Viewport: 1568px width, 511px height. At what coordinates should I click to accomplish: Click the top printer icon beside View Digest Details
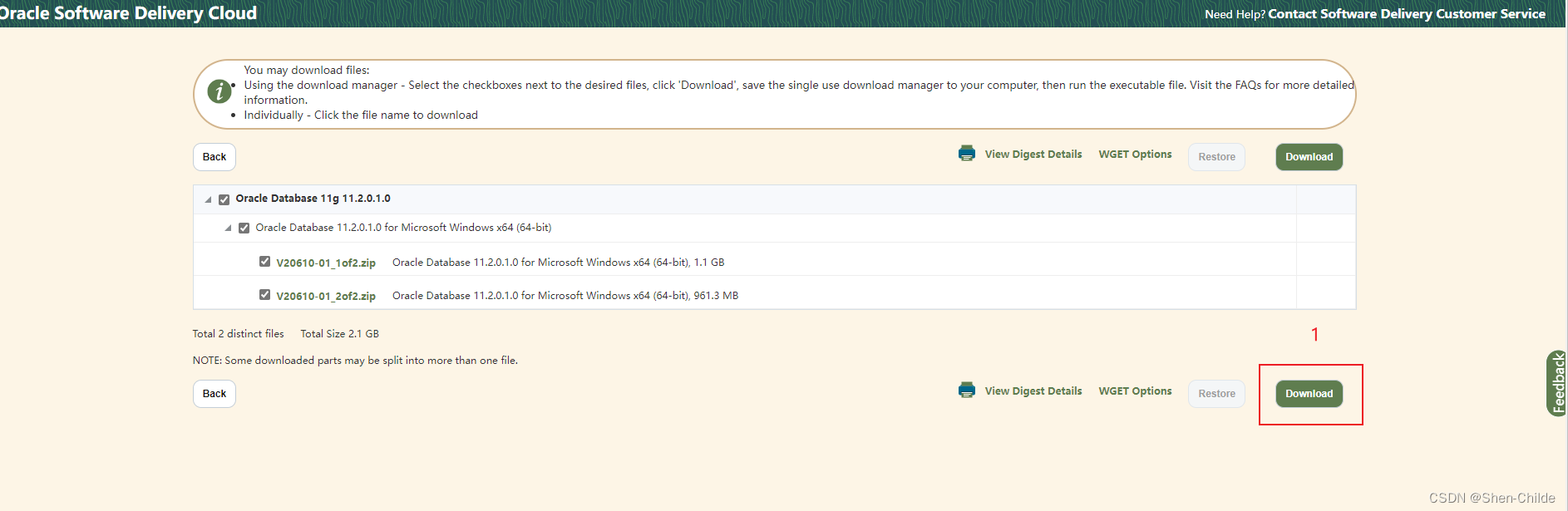(x=966, y=154)
